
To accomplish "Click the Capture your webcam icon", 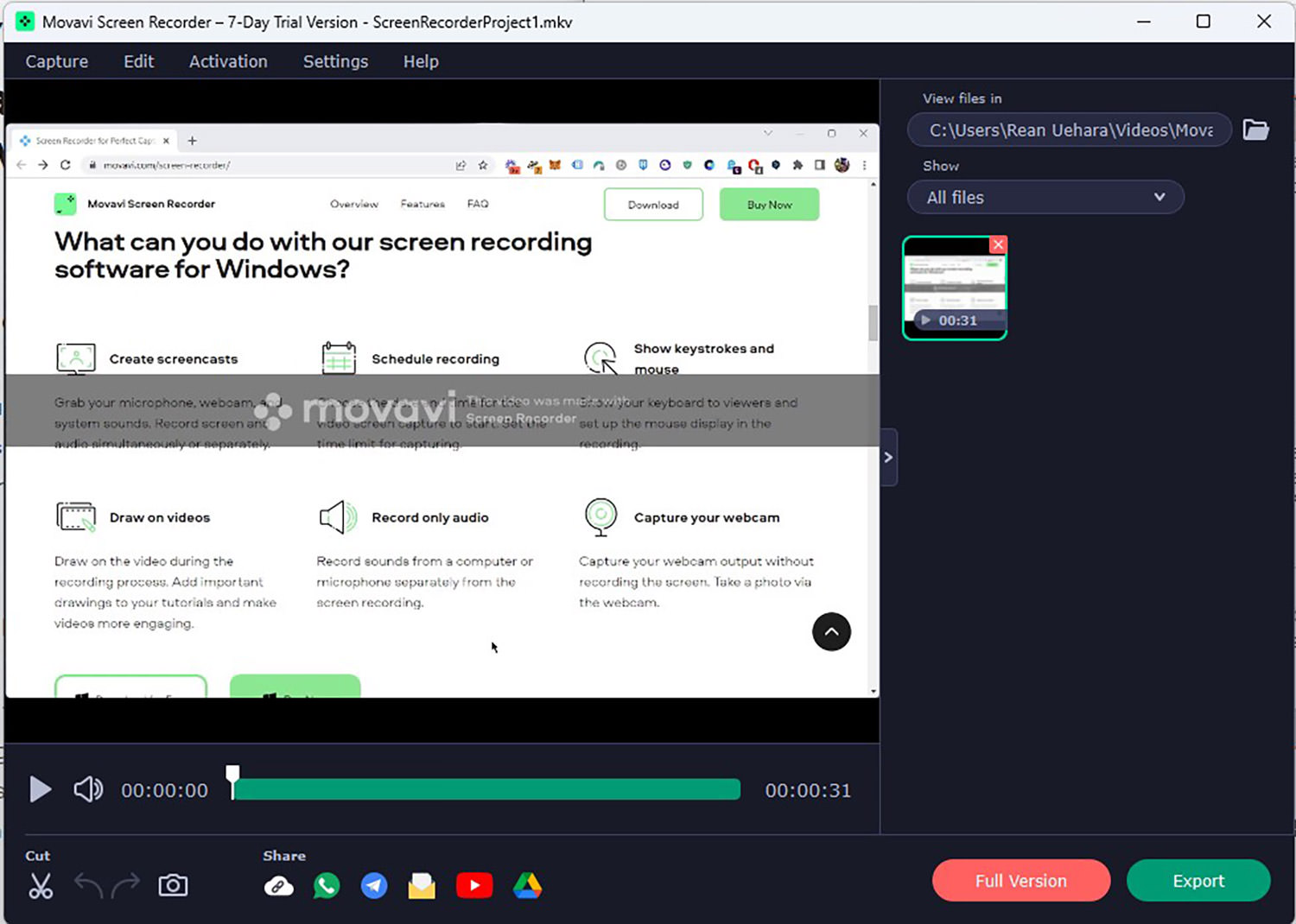I will (600, 517).
